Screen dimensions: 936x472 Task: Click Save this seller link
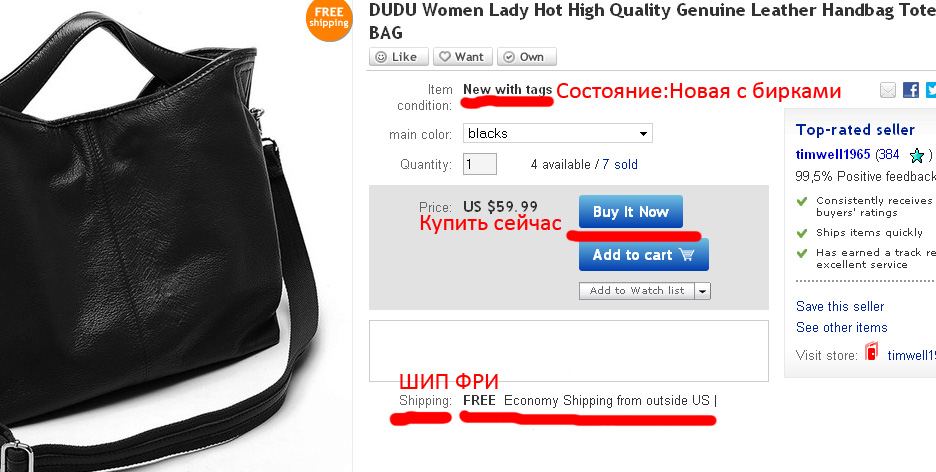(840, 306)
